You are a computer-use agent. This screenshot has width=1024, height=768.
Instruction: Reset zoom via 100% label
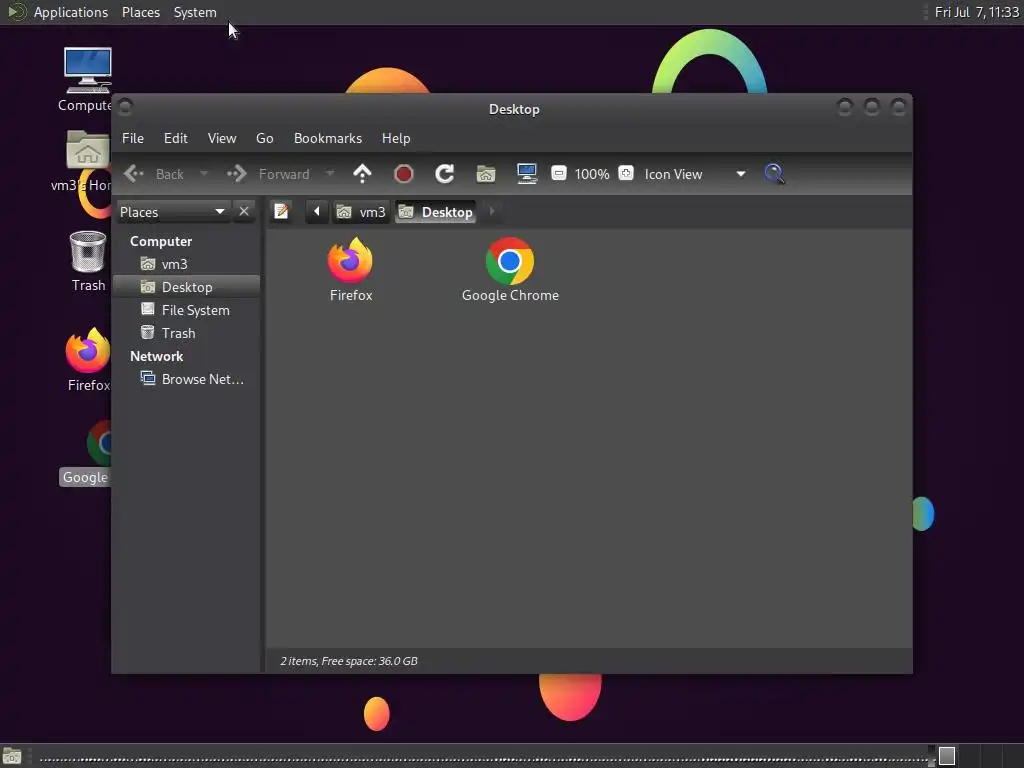click(x=592, y=174)
